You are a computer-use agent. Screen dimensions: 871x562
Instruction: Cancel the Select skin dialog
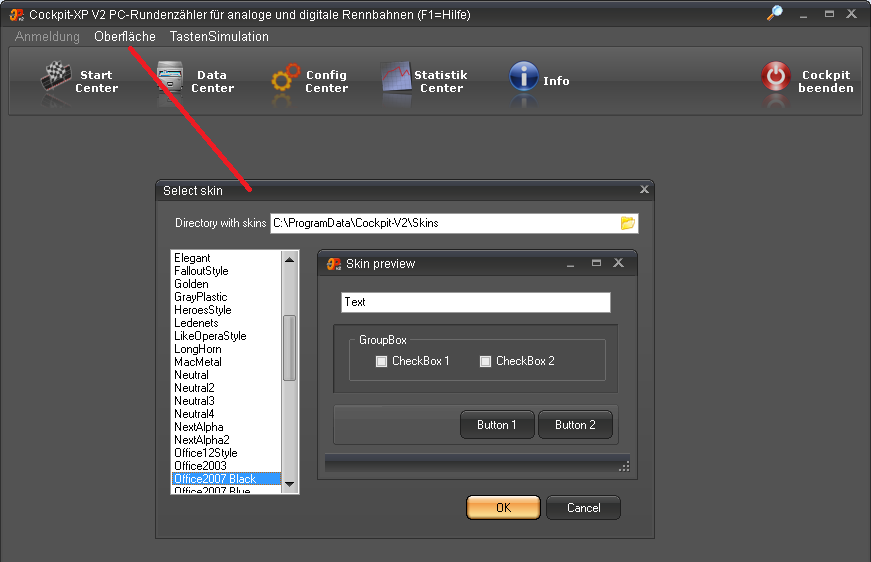point(583,508)
